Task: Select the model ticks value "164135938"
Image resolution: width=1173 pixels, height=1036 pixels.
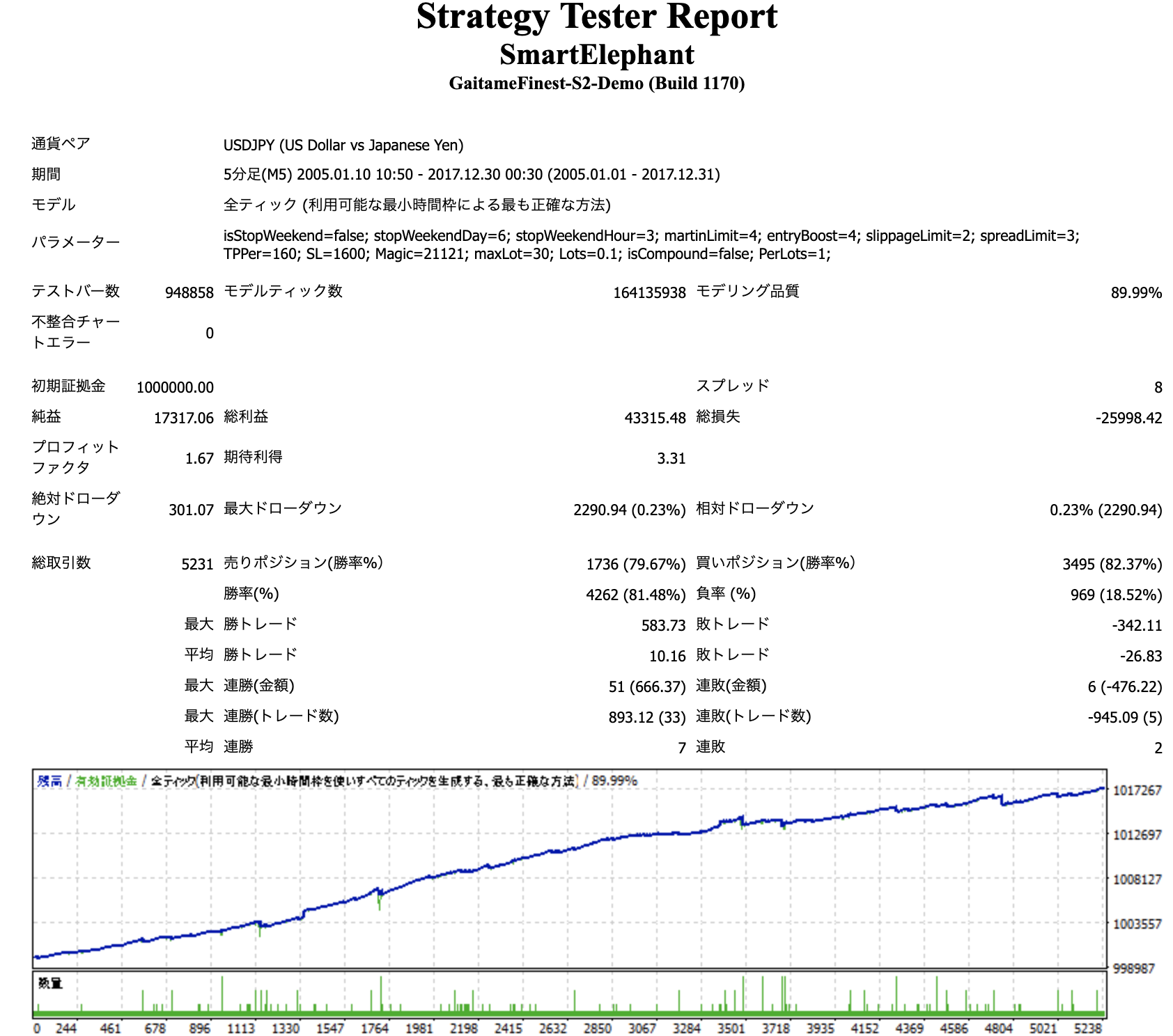Action: 649,292
